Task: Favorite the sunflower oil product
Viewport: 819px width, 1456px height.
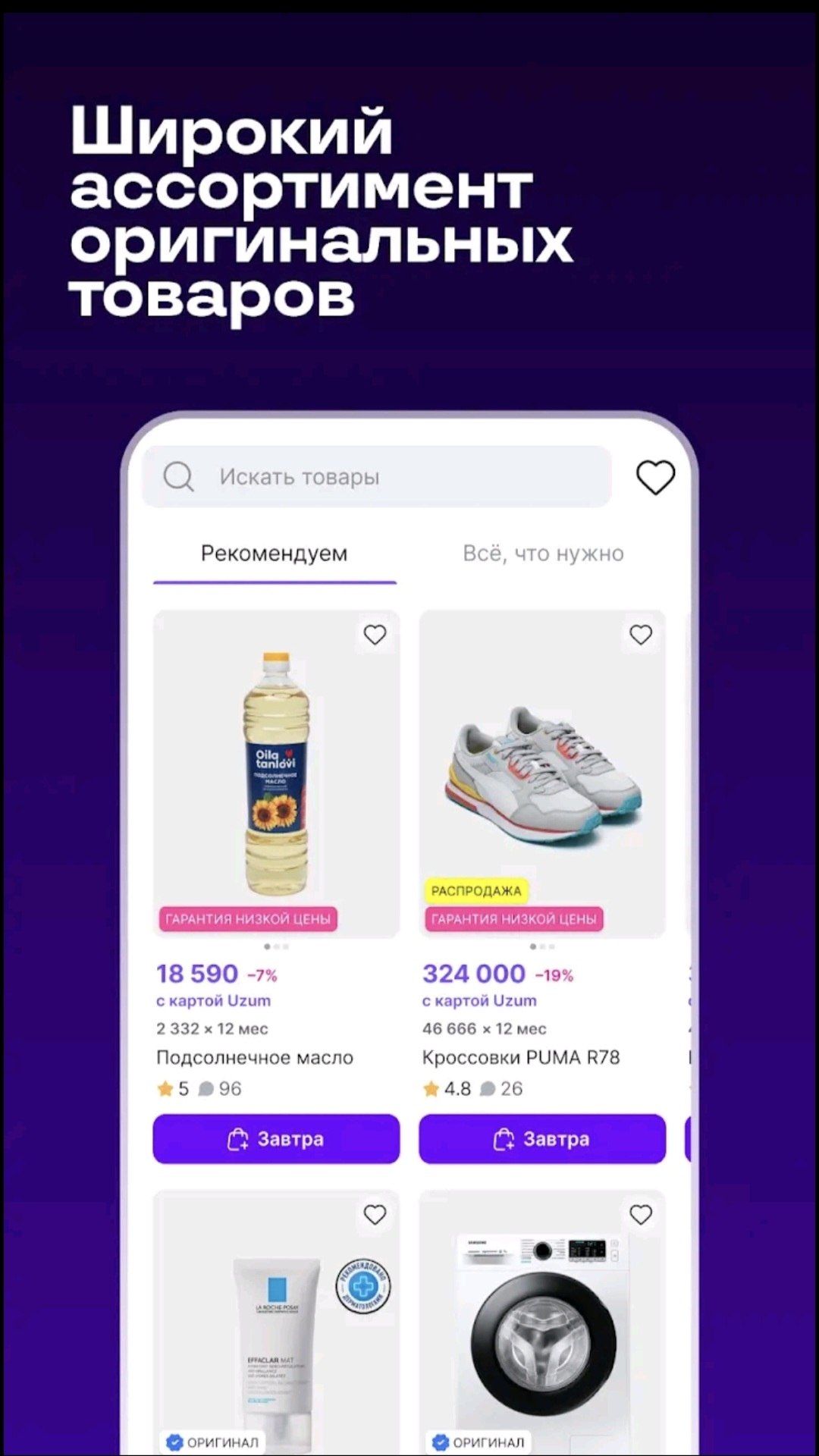Action: coord(375,635)
